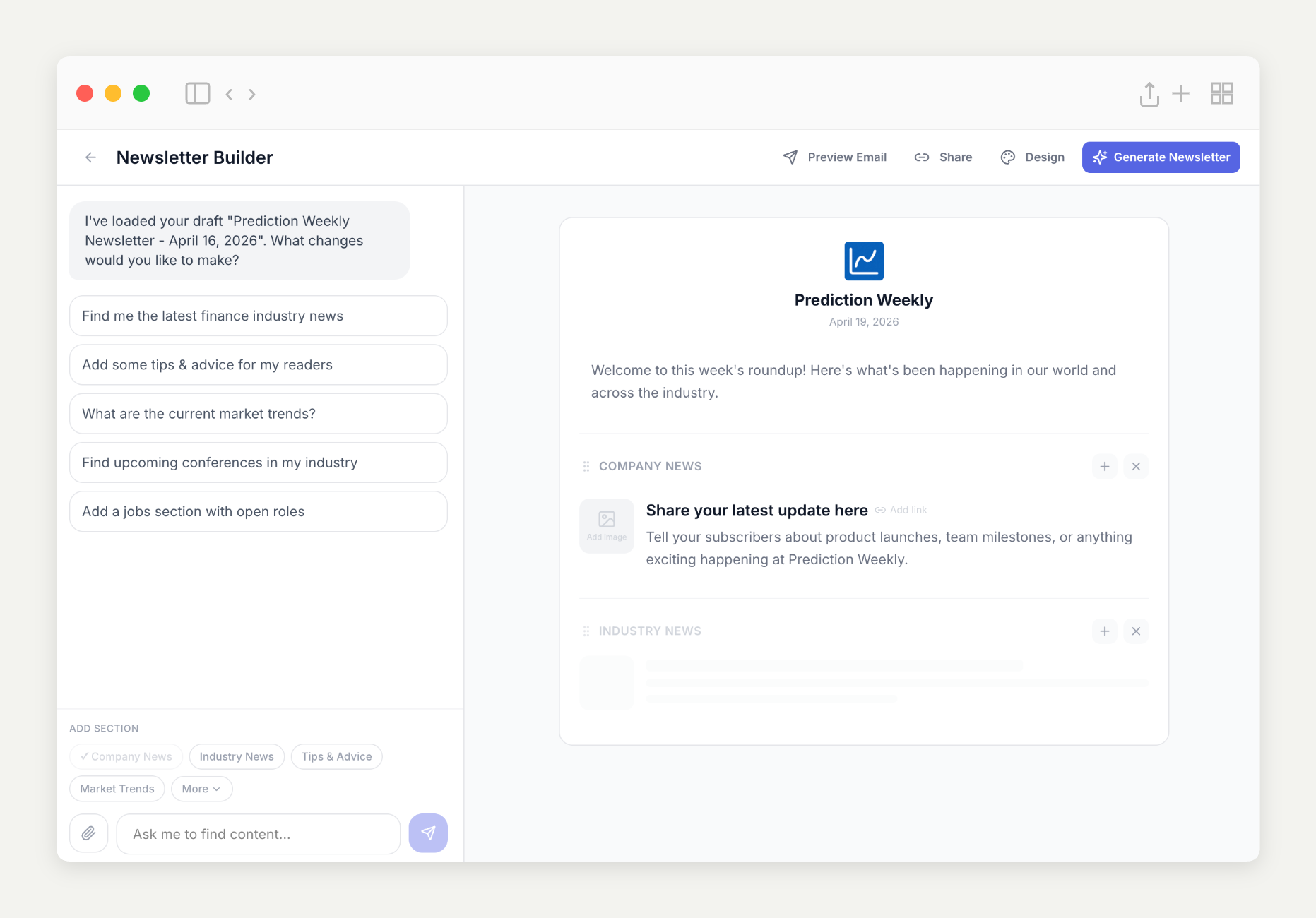This screenshot has width=1316, height=918.
Task: Add an item to Company News section
Action: [1105, 466]
